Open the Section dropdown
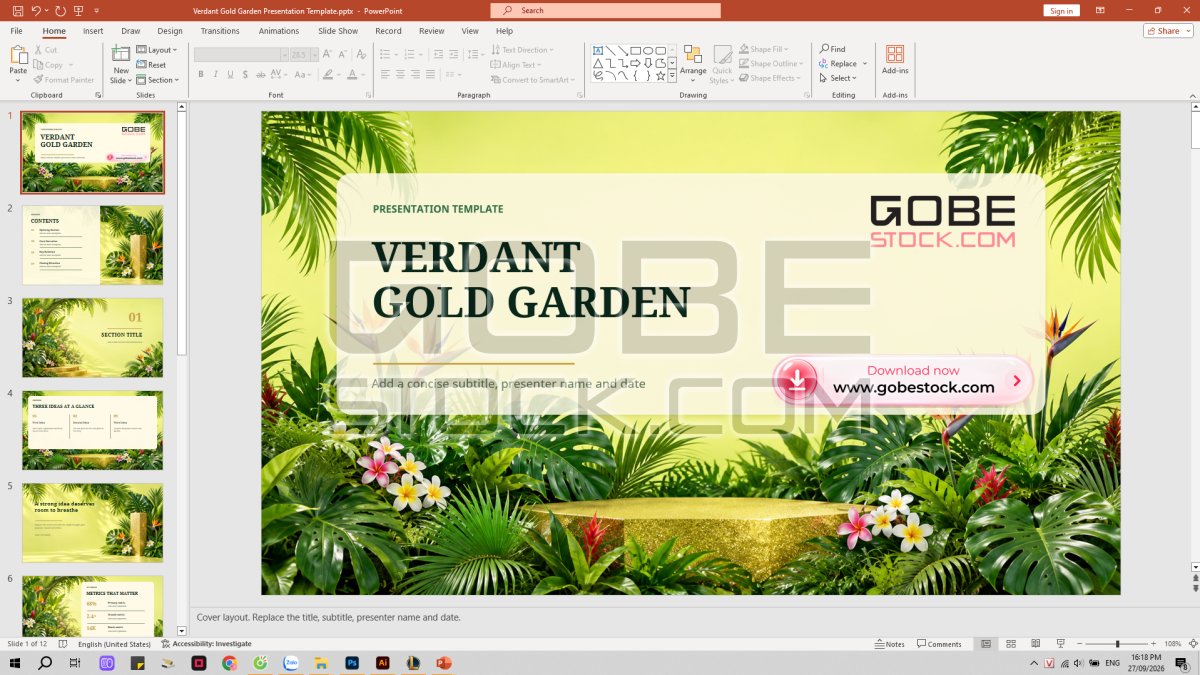 [158, 80]
